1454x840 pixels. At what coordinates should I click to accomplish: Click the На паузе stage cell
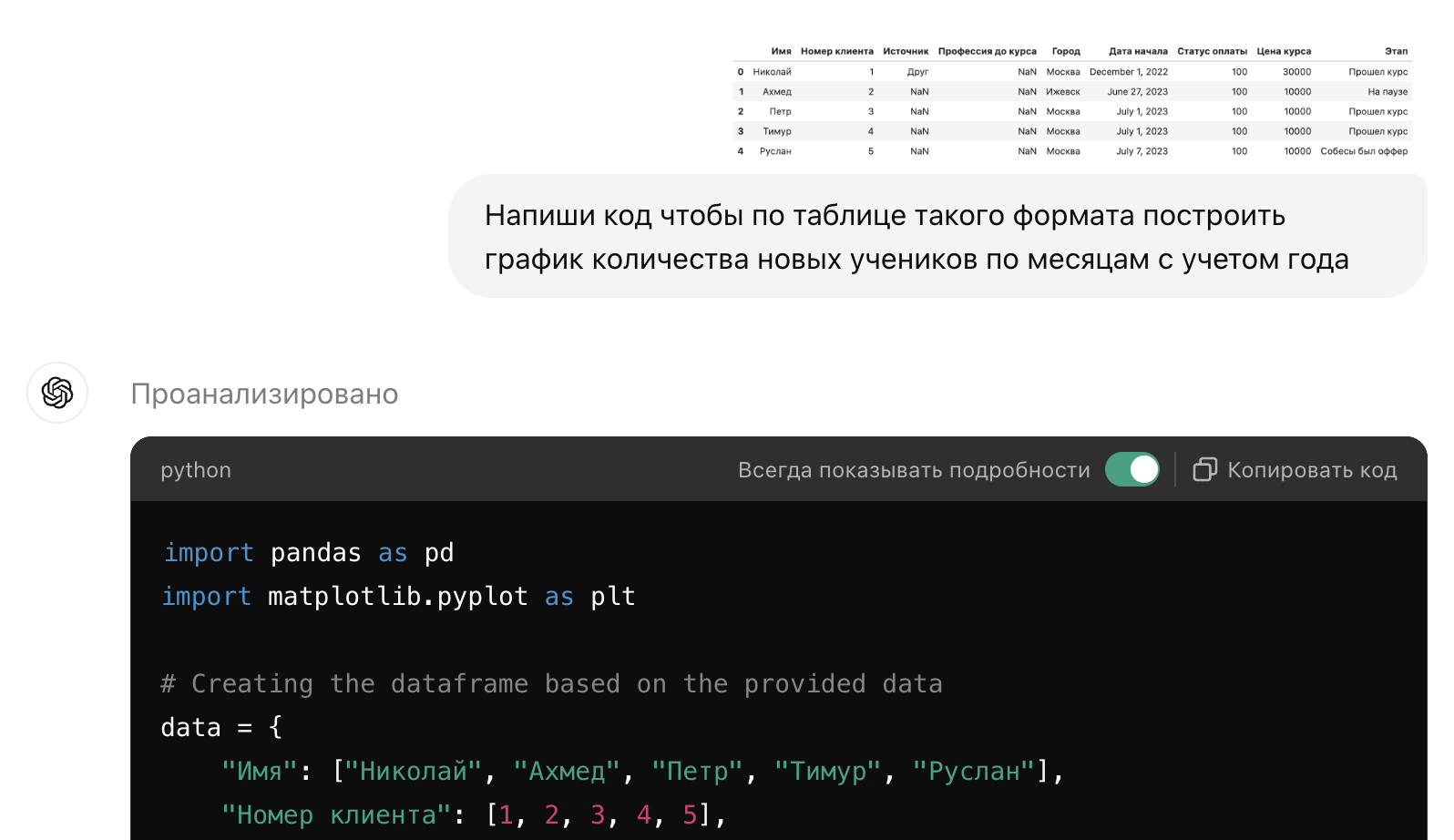(1387, 92)
